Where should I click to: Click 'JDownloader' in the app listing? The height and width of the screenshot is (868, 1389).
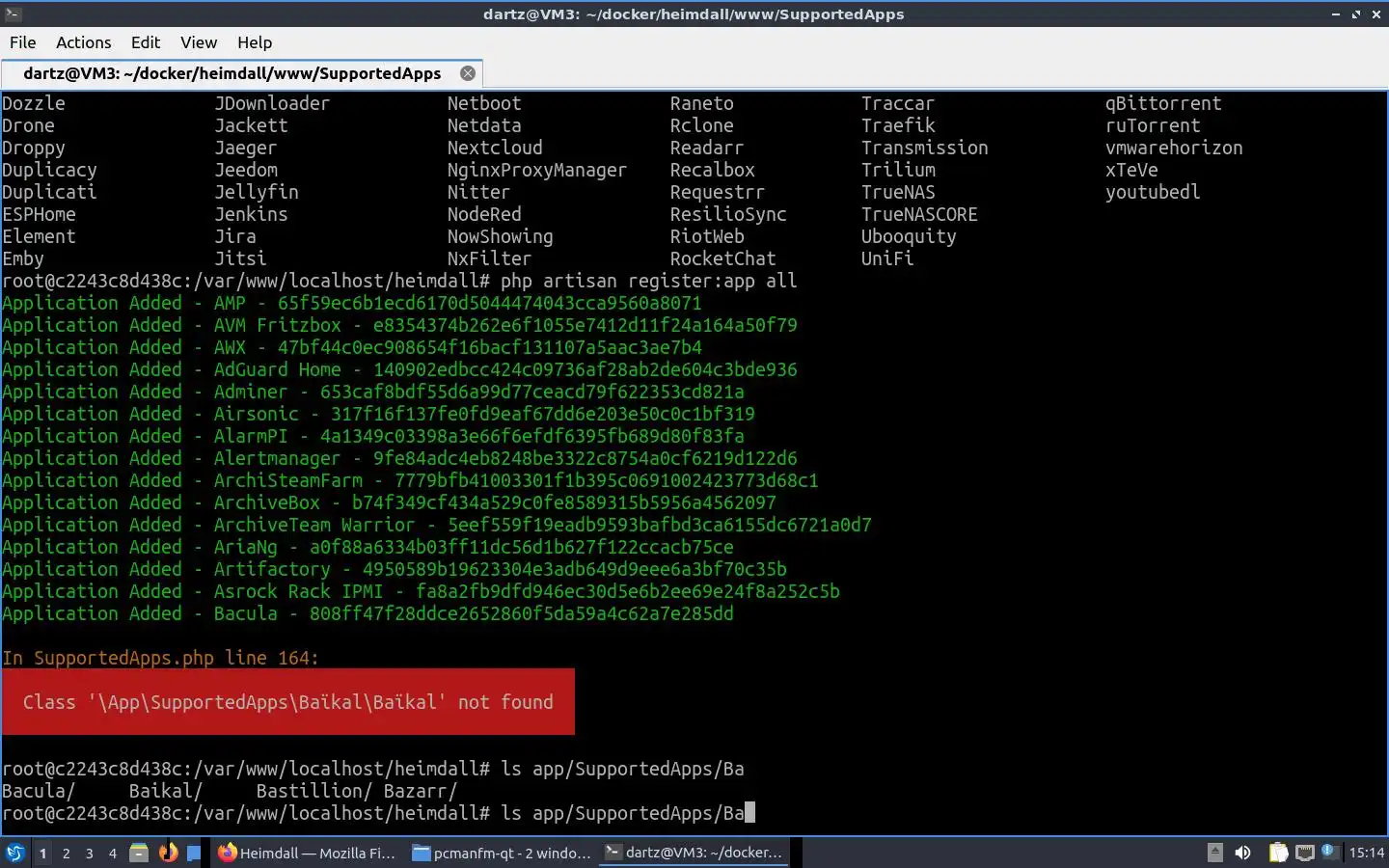click(272, 103)
